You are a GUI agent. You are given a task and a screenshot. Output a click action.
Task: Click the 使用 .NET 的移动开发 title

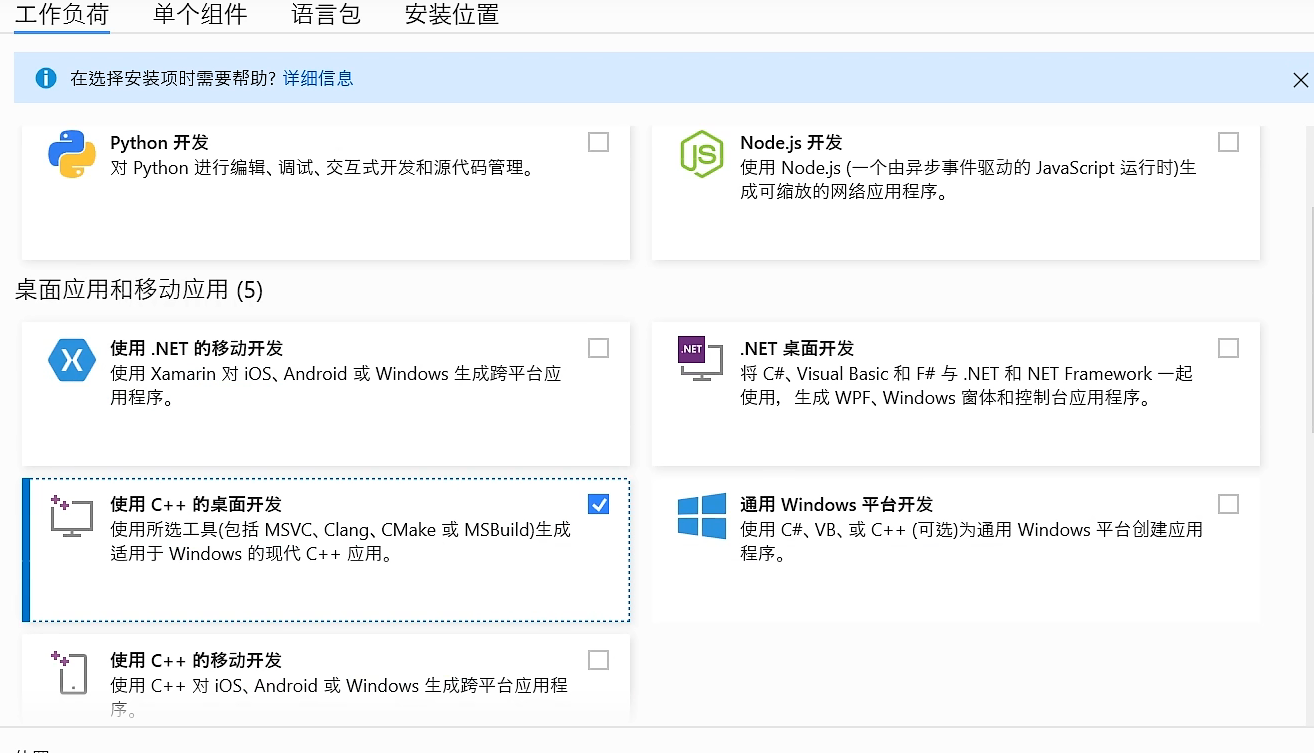[x=197, y=348]
